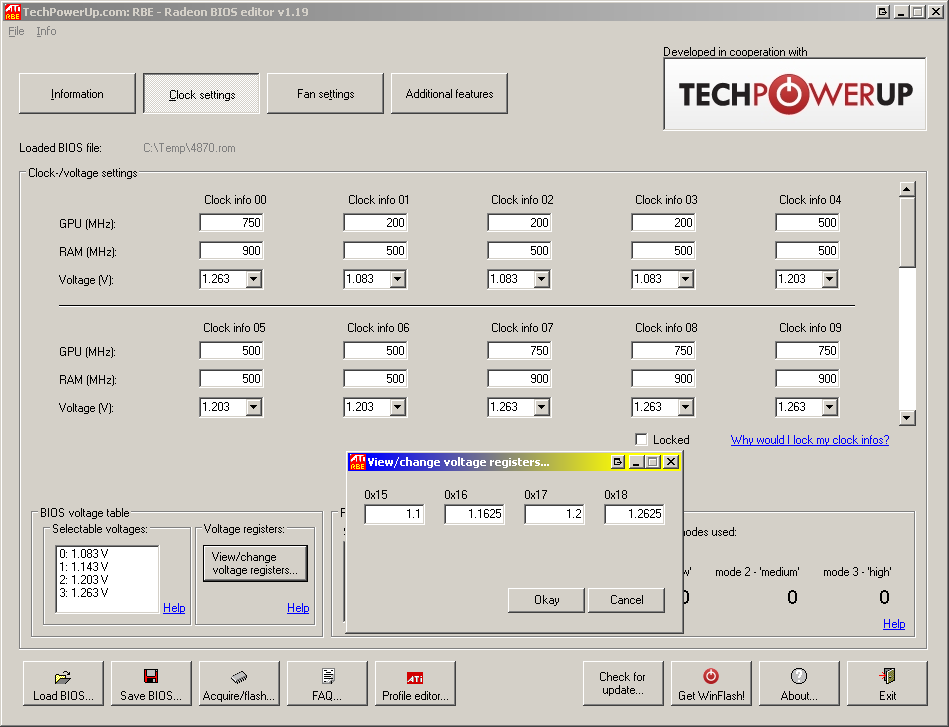Open Acquire/flash chip icon button

239,683
